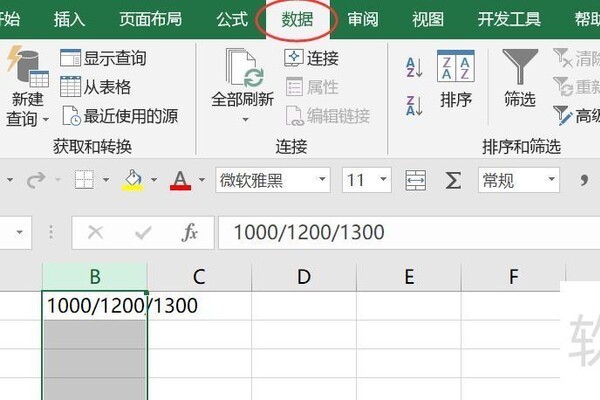Viewport: 600px width, 400px height.
Task: Expand Refresh All dropdown arrow
Action: tap(245, 119)
